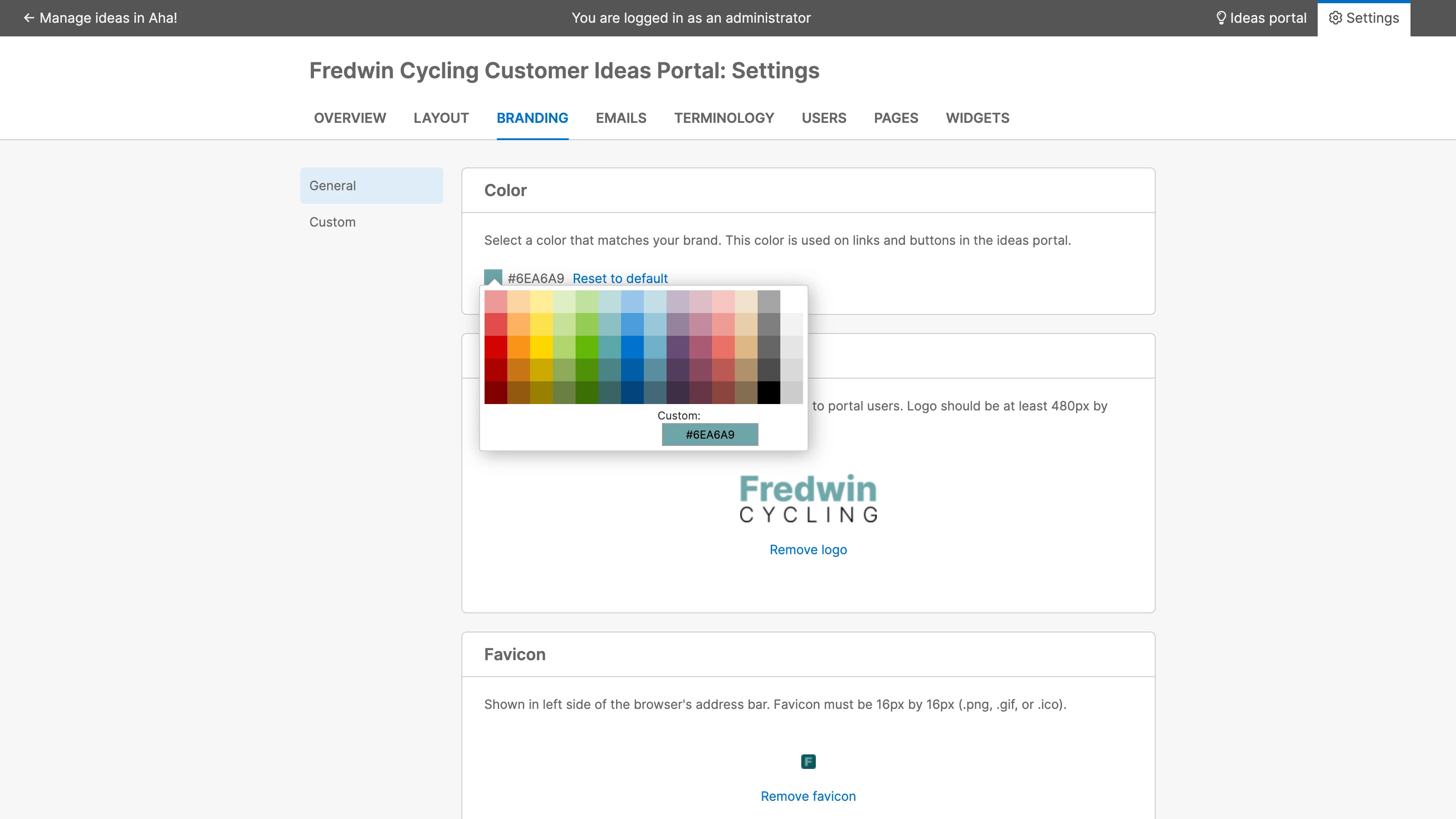Viewport: 1456px width, 819px height.
Task: Click the current favicon preview image
Action: (808, 761)
